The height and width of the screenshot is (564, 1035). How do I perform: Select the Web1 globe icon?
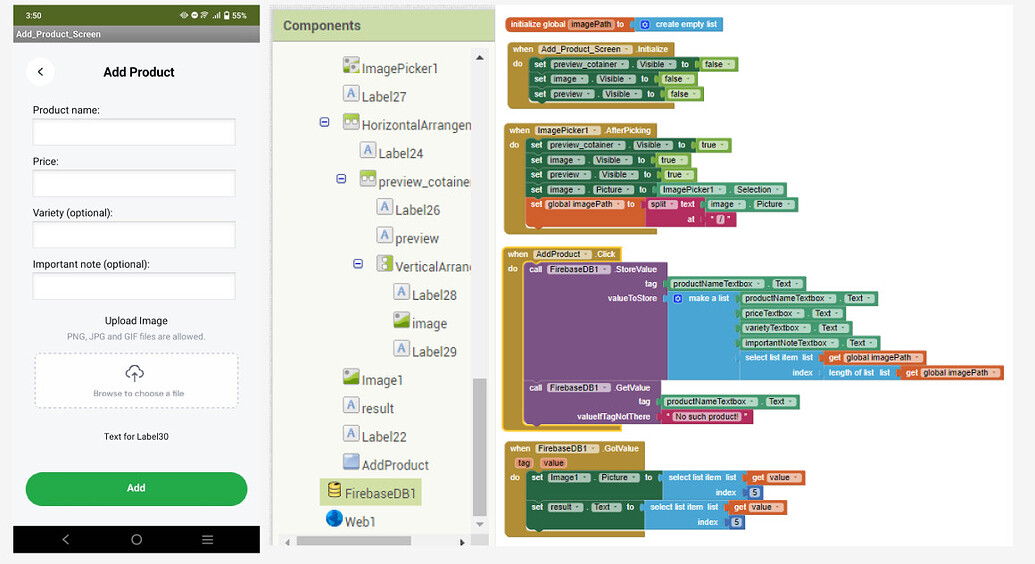(x=334, y=520)
